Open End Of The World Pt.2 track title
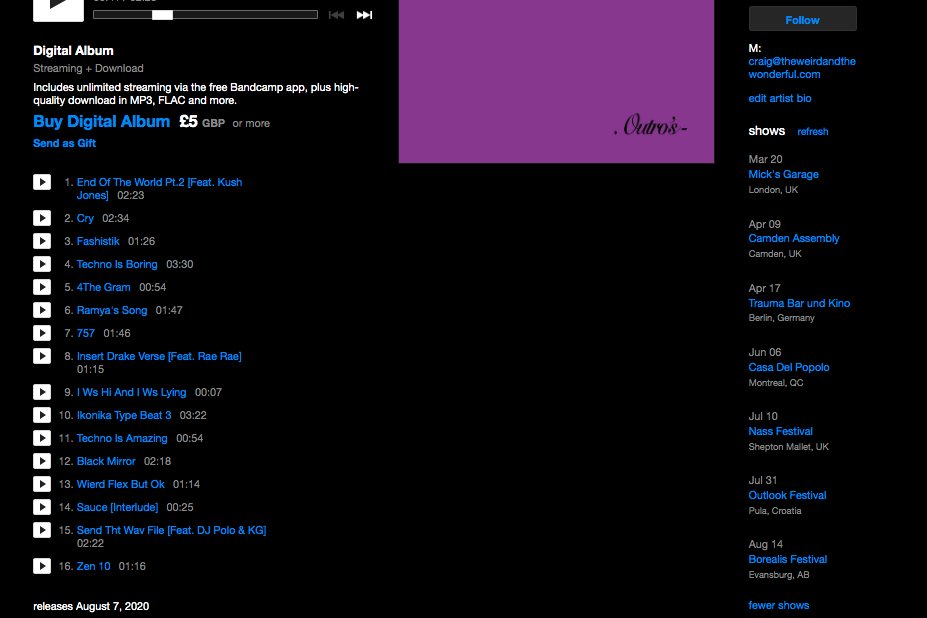 [159, 189]
